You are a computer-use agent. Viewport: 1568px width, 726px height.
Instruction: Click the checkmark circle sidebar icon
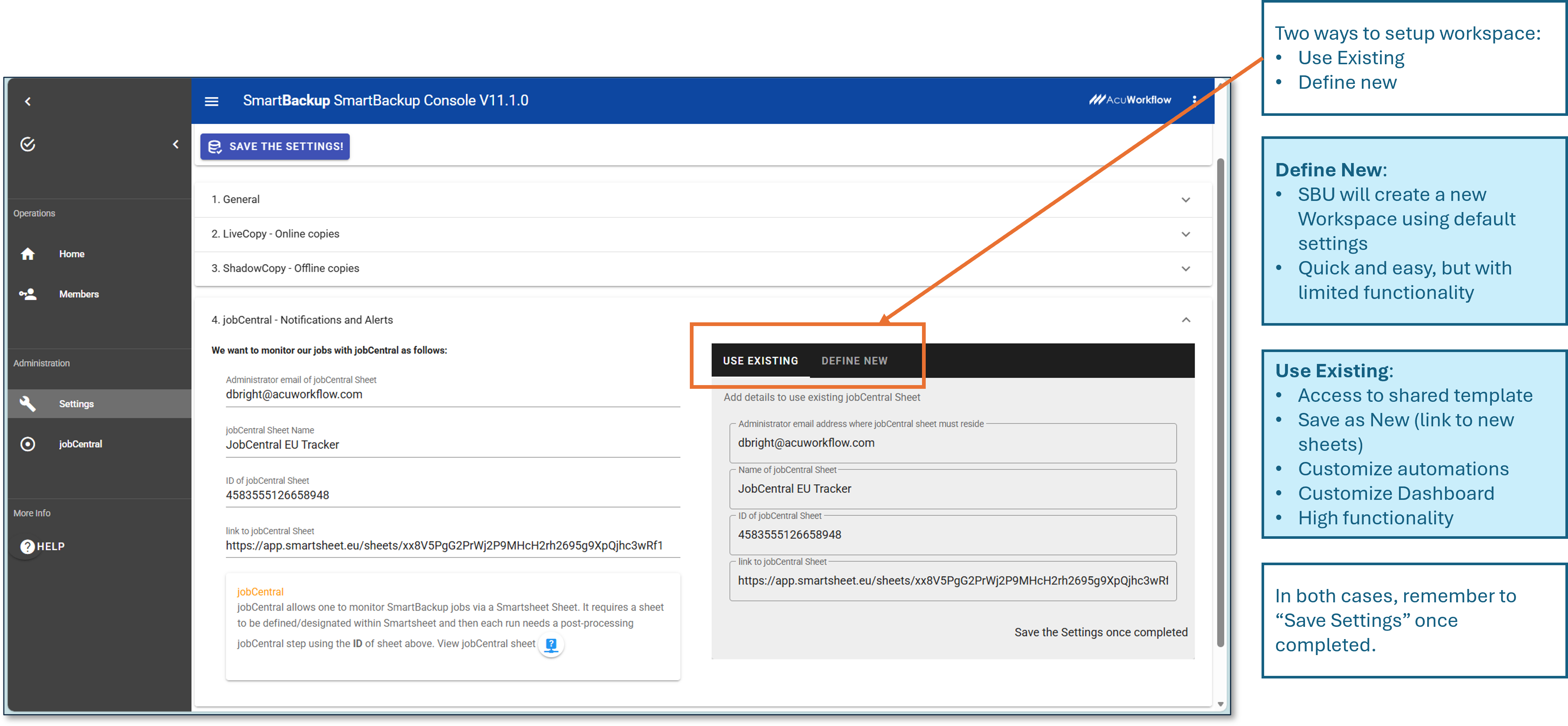tap(28, 144)
